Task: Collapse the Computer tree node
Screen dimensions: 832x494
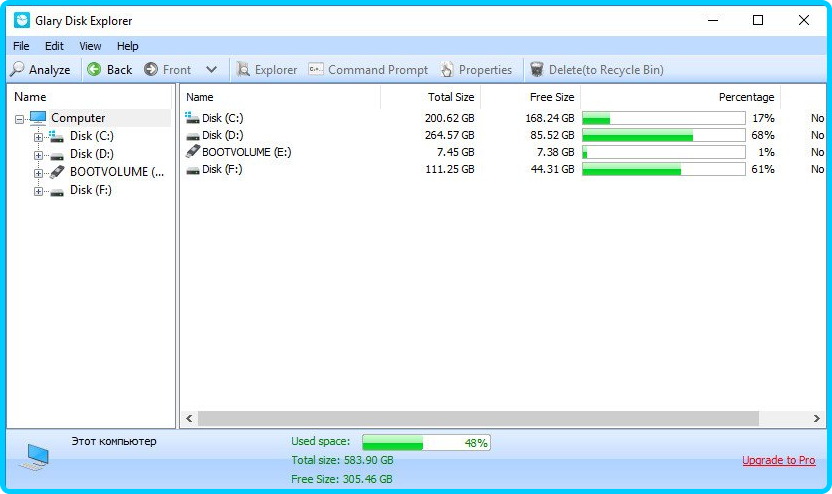Action: [x=20, y=118]
